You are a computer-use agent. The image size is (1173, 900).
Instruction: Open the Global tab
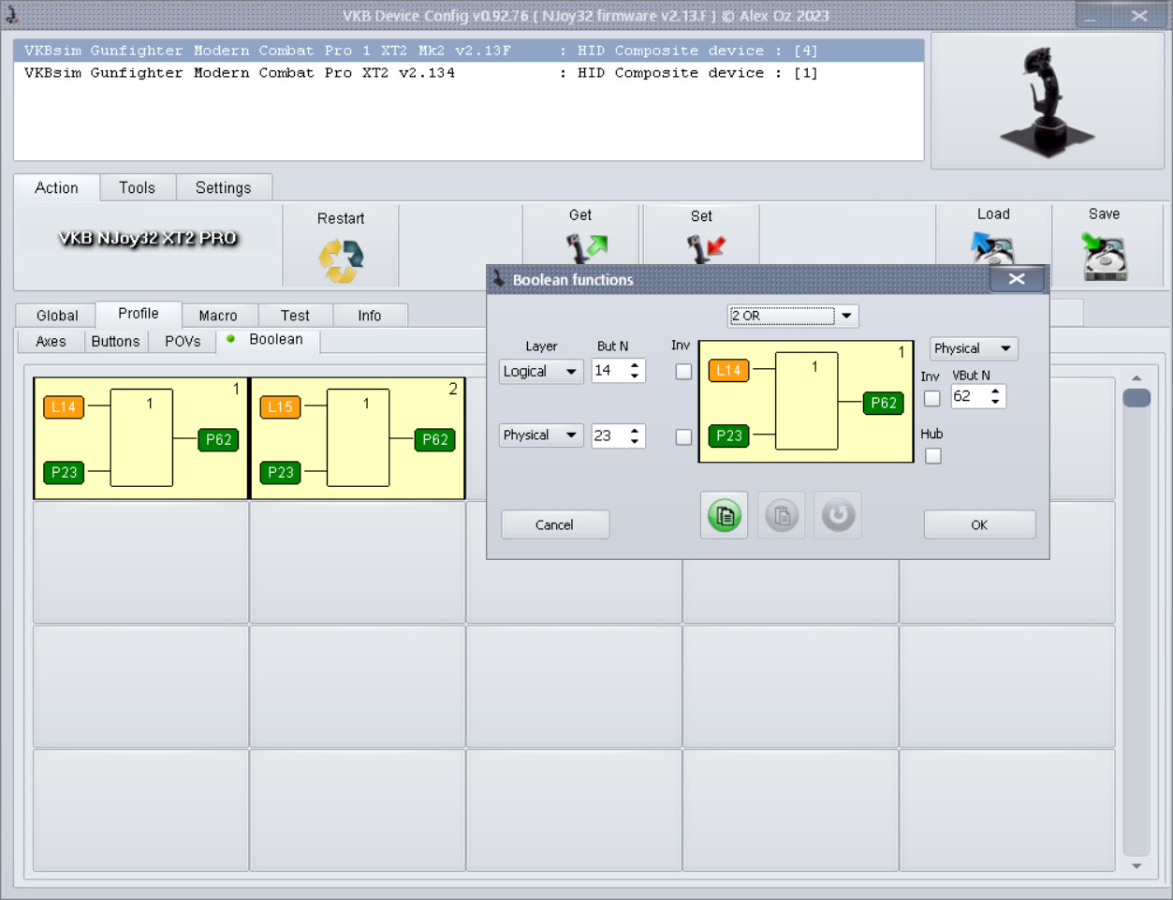point(57,316)
